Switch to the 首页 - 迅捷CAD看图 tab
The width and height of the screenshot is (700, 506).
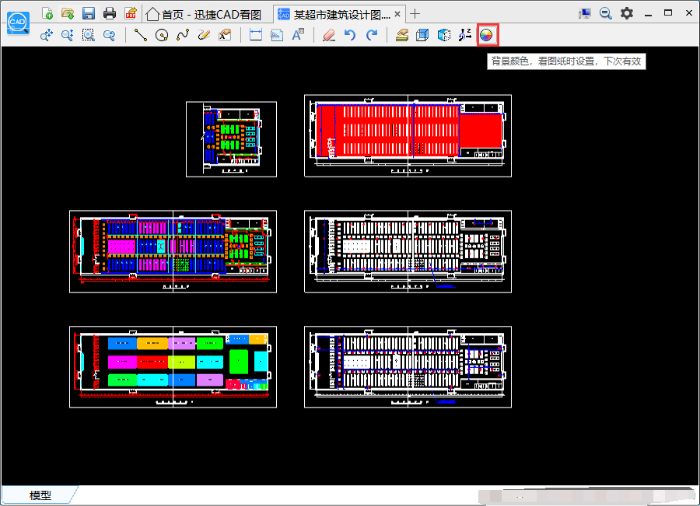click(204, 15)
